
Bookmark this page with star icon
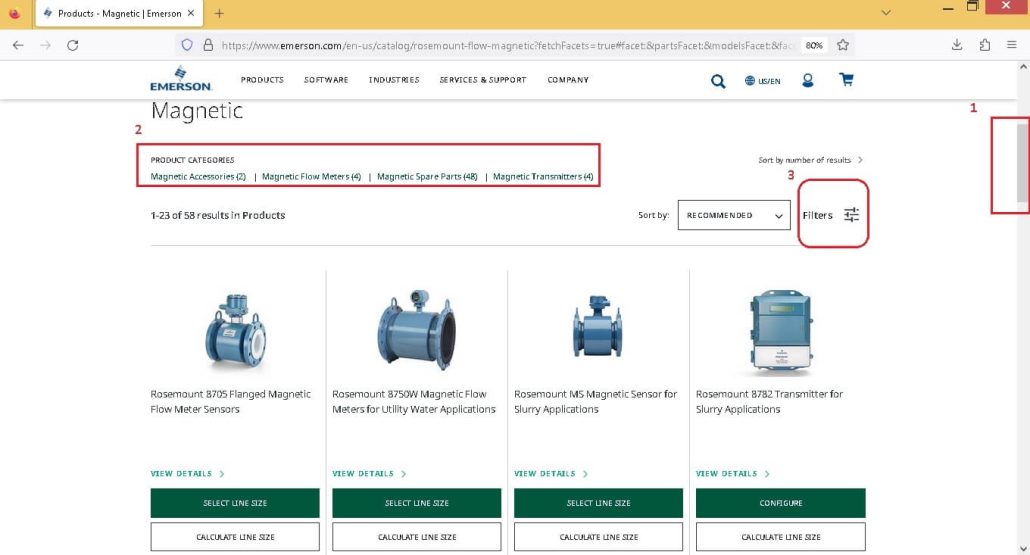pyautogui.click(x=843, y=45)
